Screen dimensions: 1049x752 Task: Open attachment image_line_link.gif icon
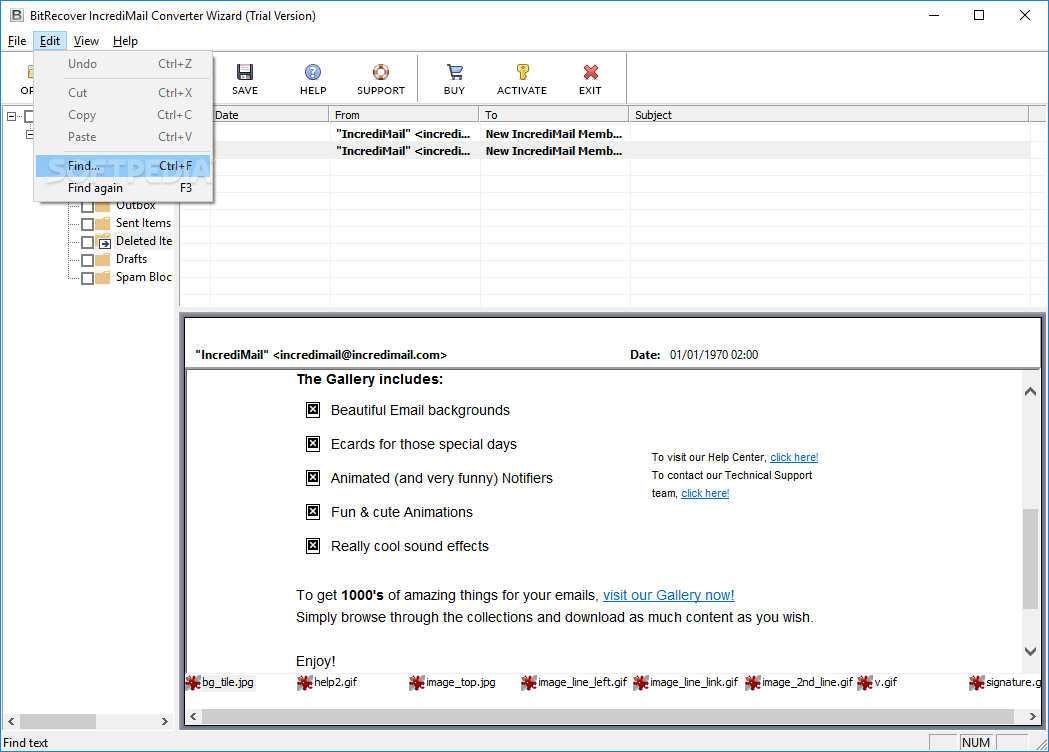[x=641, y=682]
